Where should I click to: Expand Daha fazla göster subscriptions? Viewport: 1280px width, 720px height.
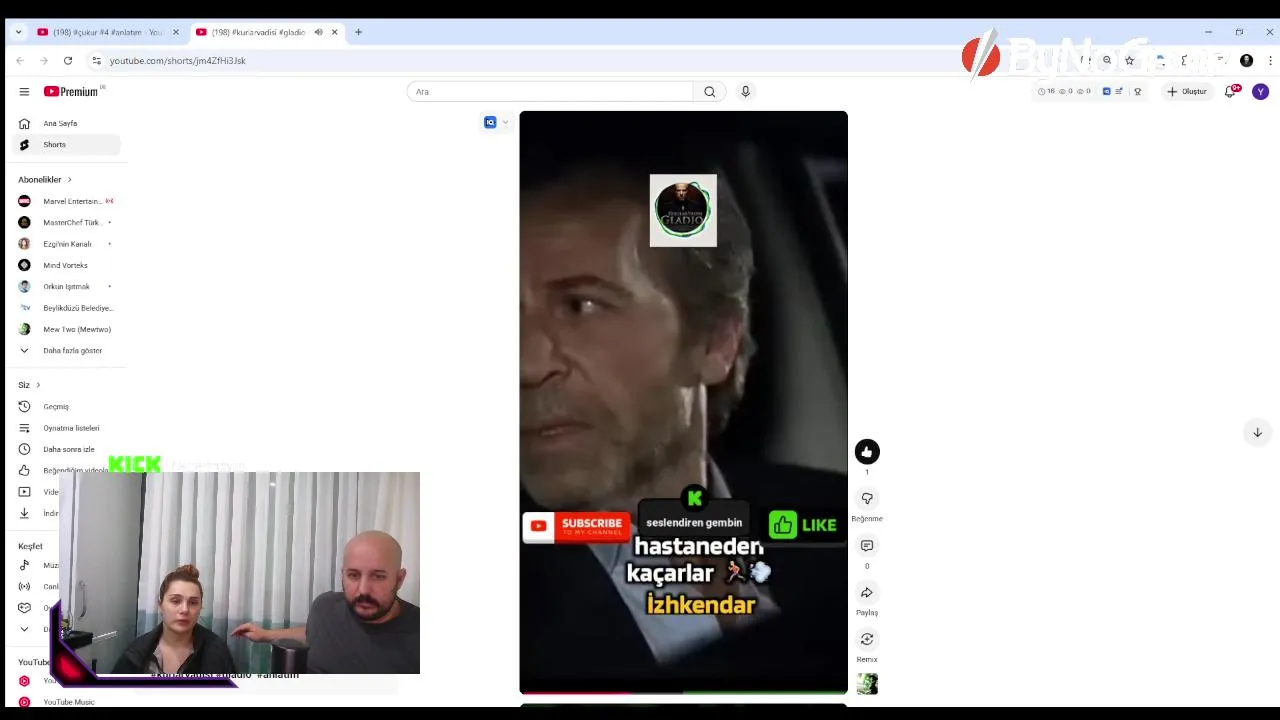click(x=66, y=350)
